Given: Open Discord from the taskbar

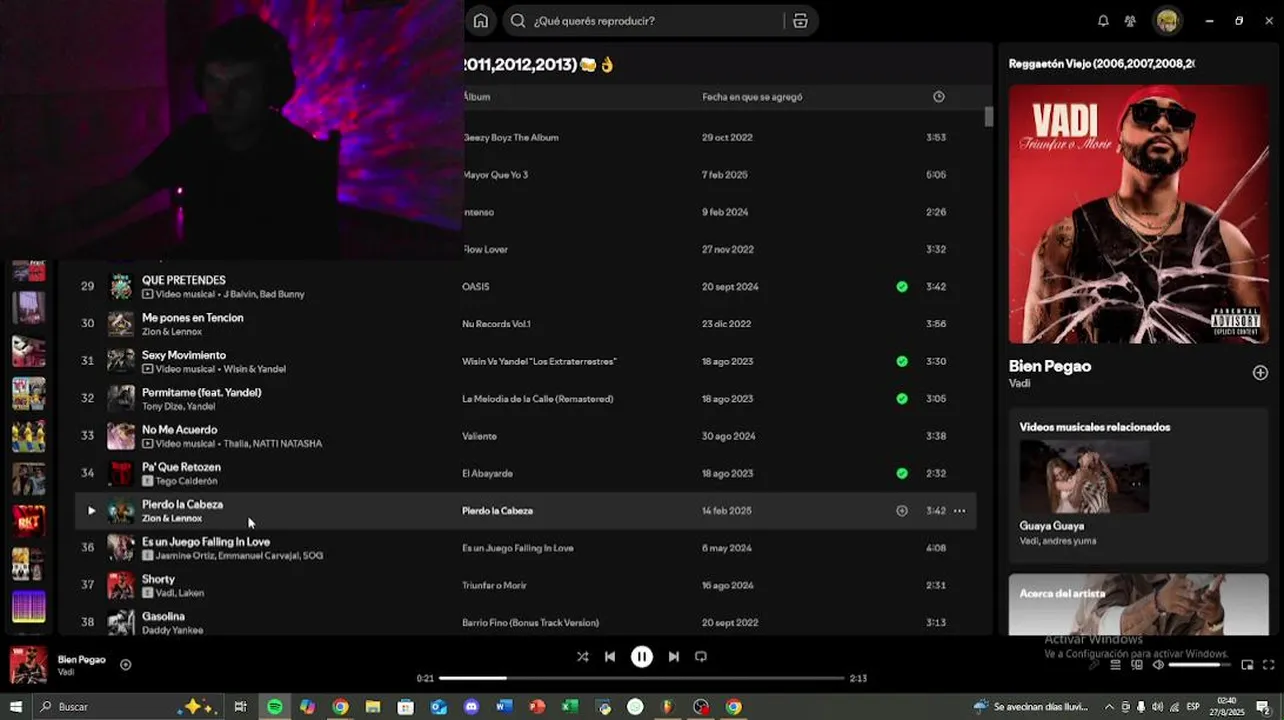Looking at the screenshot, I should click(x=471, y=707).
